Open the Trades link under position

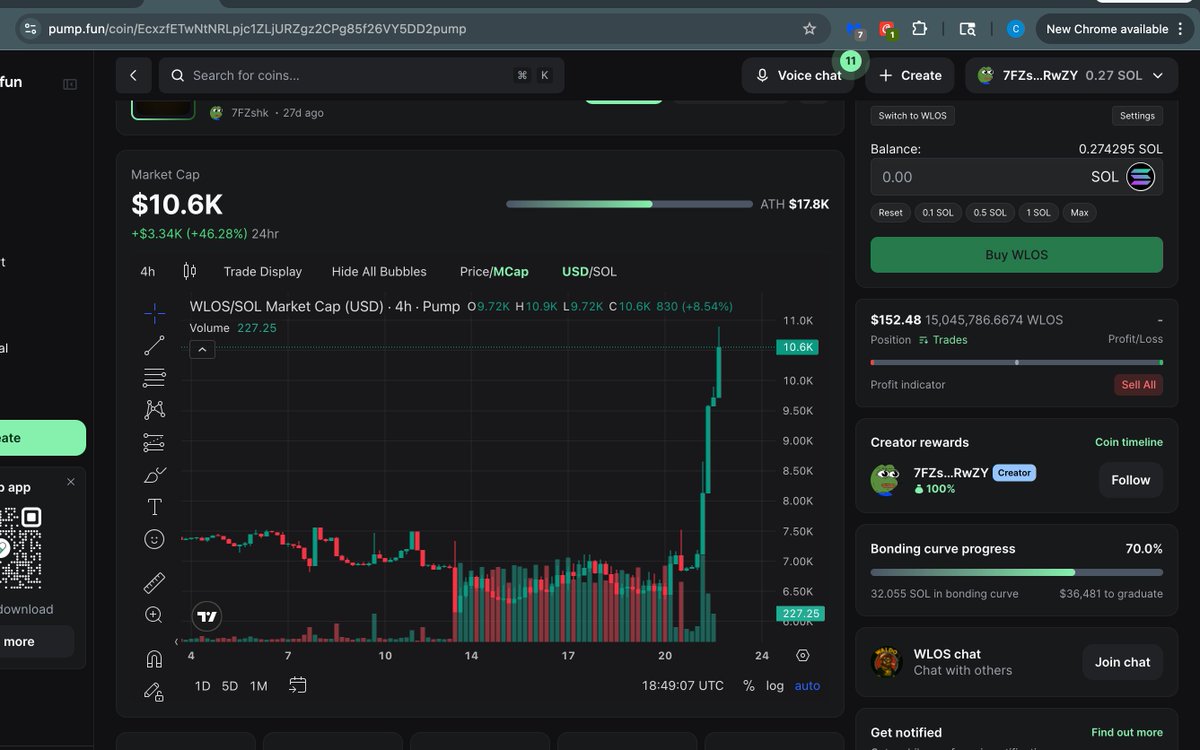[x=943, y=340]
